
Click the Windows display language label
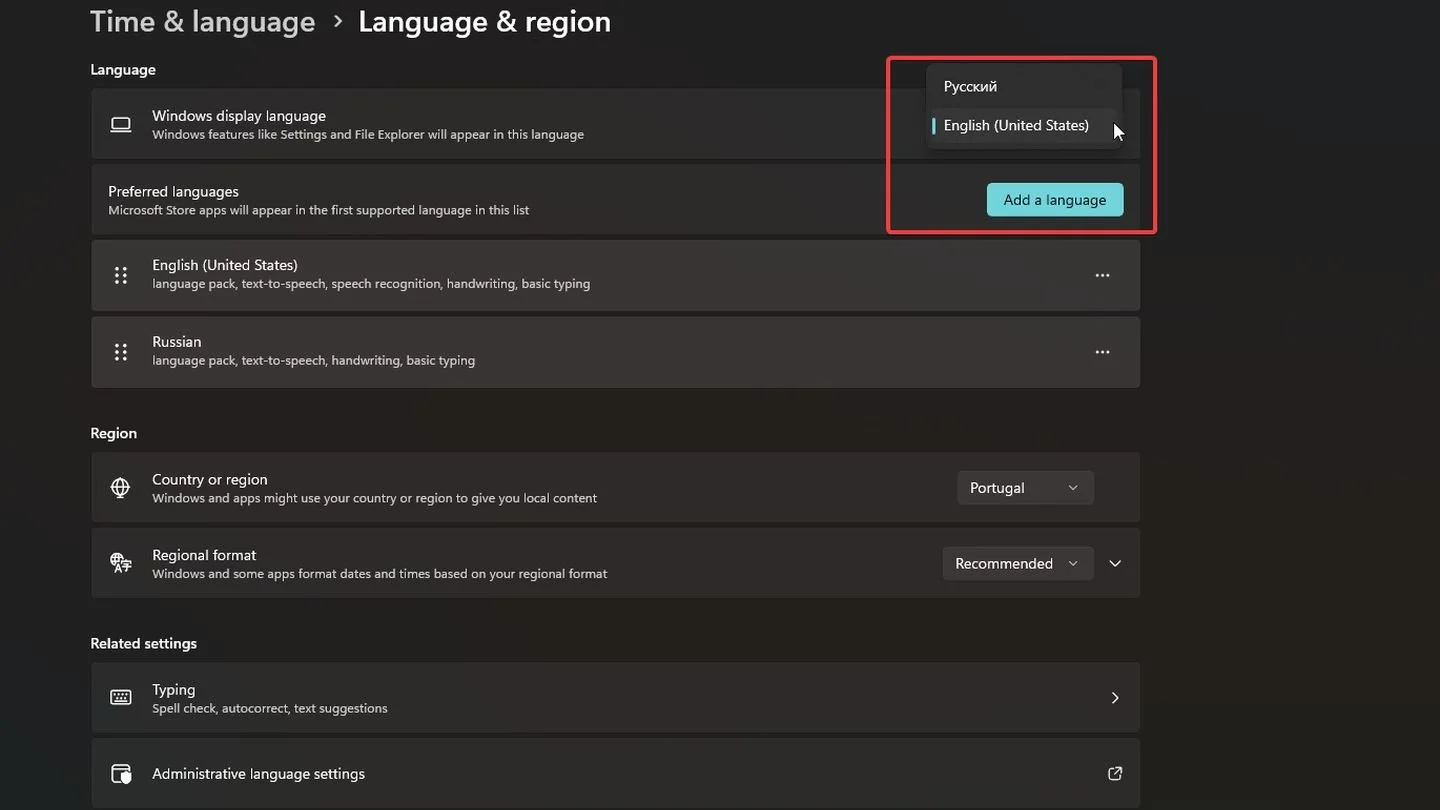pyautogui.click(x=239, y=116)
